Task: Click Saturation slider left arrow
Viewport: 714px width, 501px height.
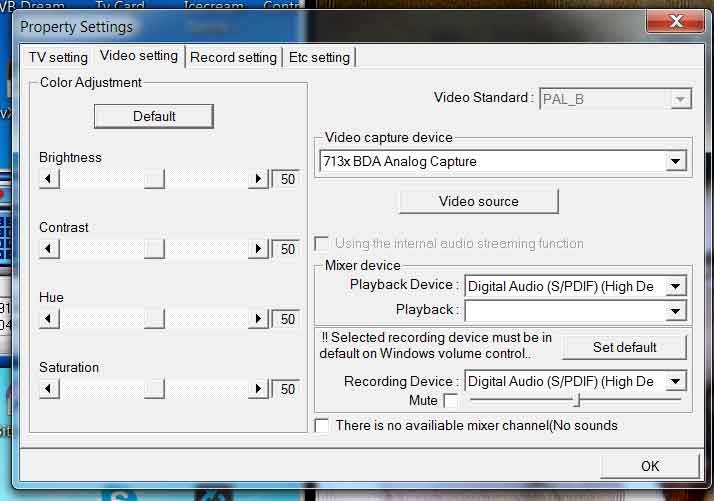Action: [49, 389]
